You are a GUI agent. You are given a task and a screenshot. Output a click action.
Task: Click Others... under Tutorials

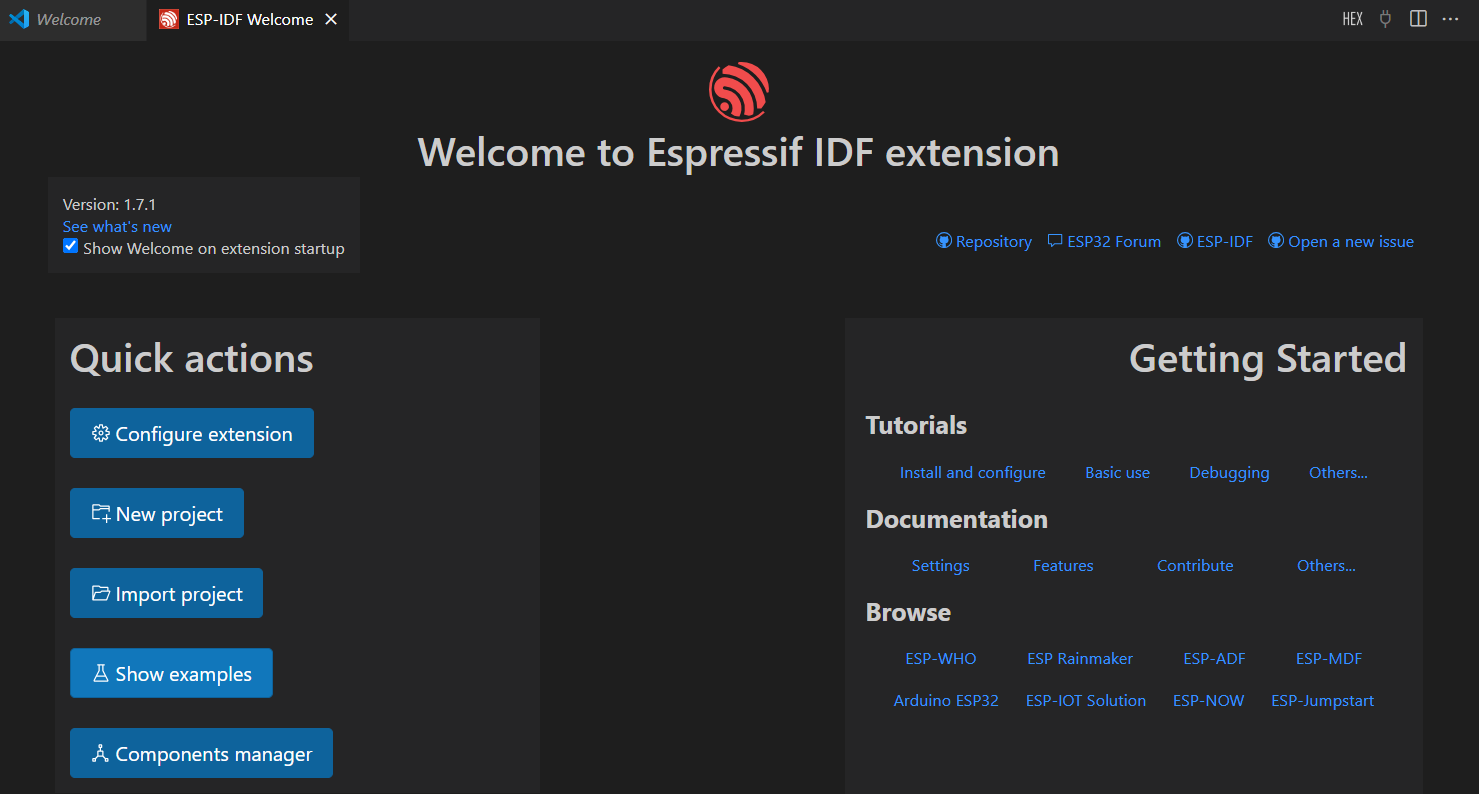pos(1338,472)
